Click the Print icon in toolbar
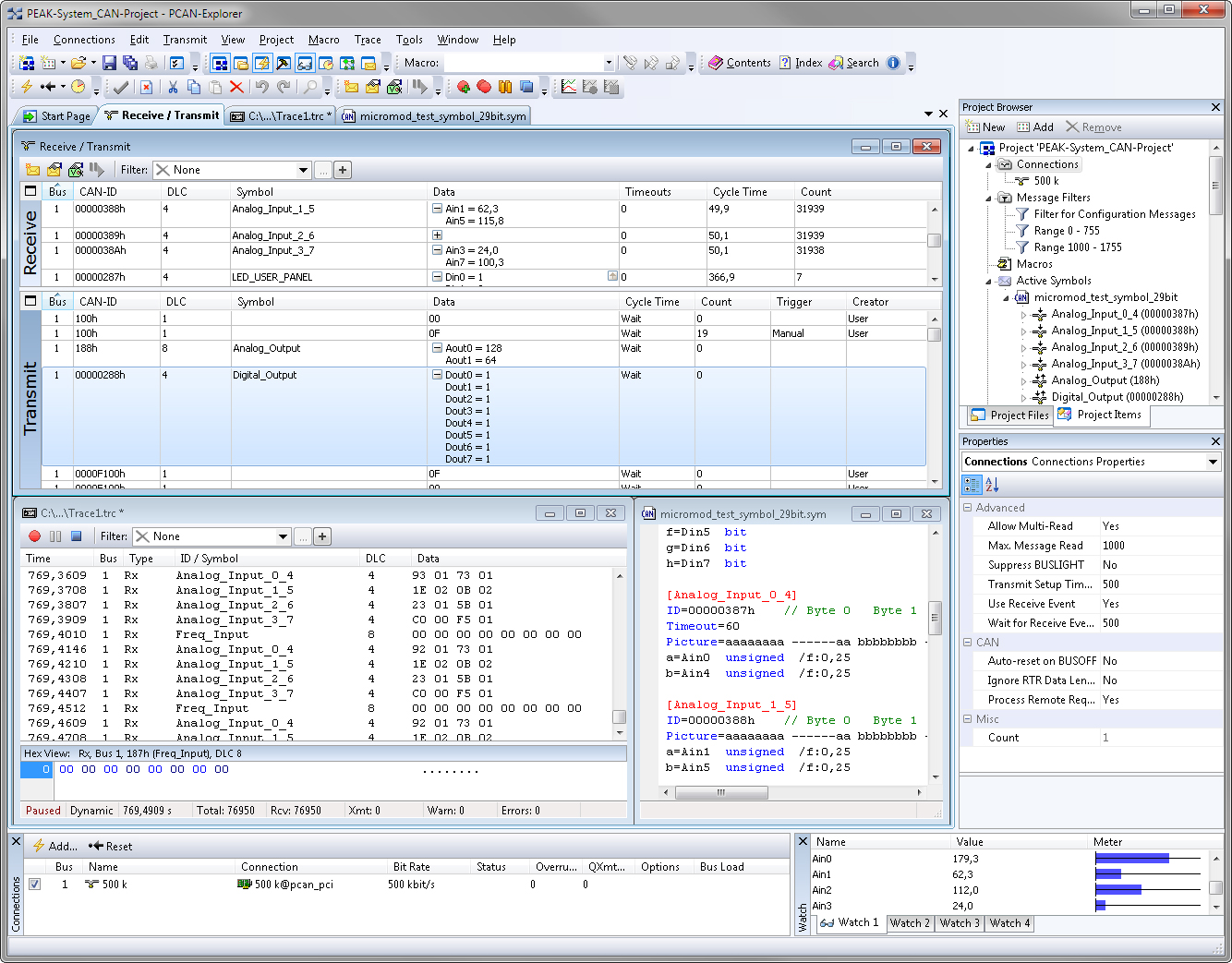Viewport: 1232px width, 963px height. (151, 63)
